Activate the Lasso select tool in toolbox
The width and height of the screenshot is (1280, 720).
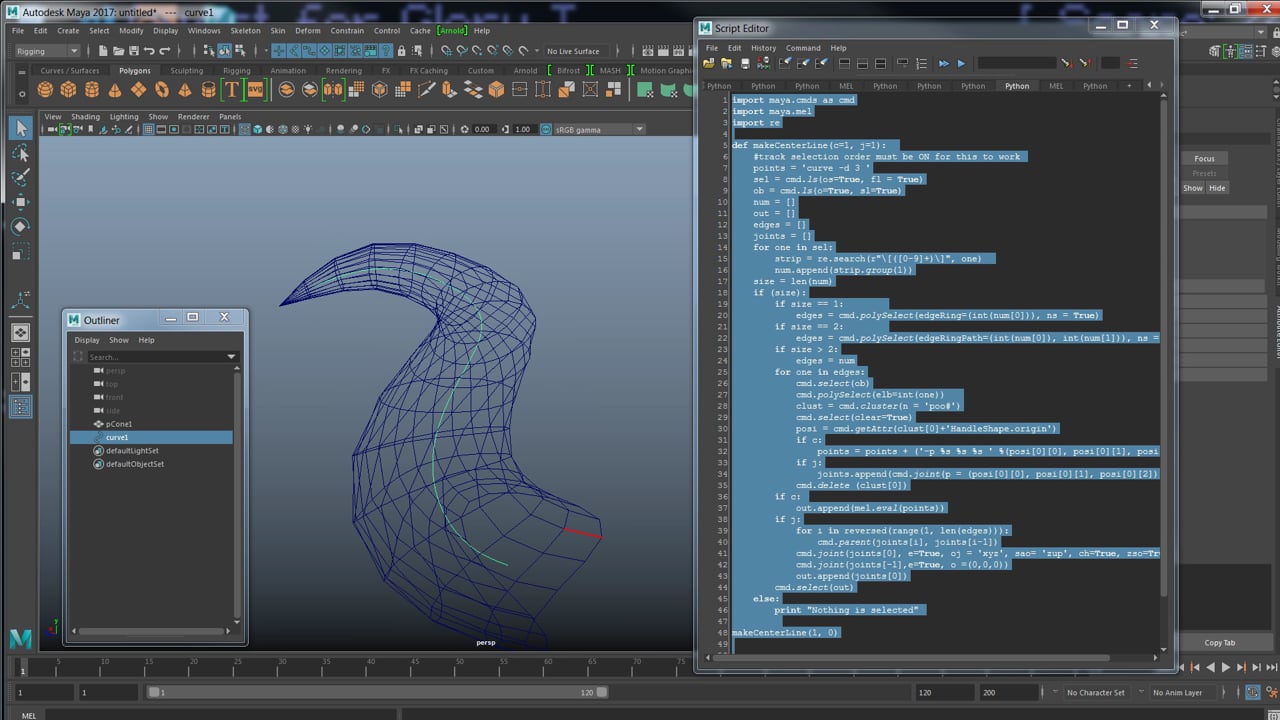(x=20, y=153)
